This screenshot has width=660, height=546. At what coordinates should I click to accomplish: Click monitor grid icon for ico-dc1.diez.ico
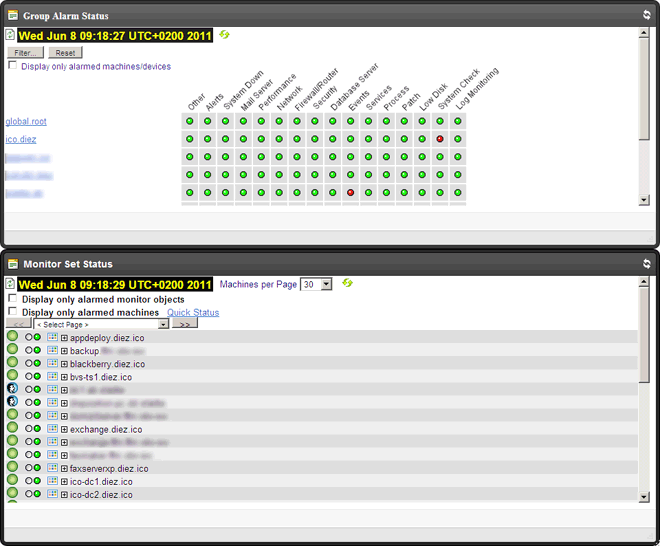coord(52,480)
